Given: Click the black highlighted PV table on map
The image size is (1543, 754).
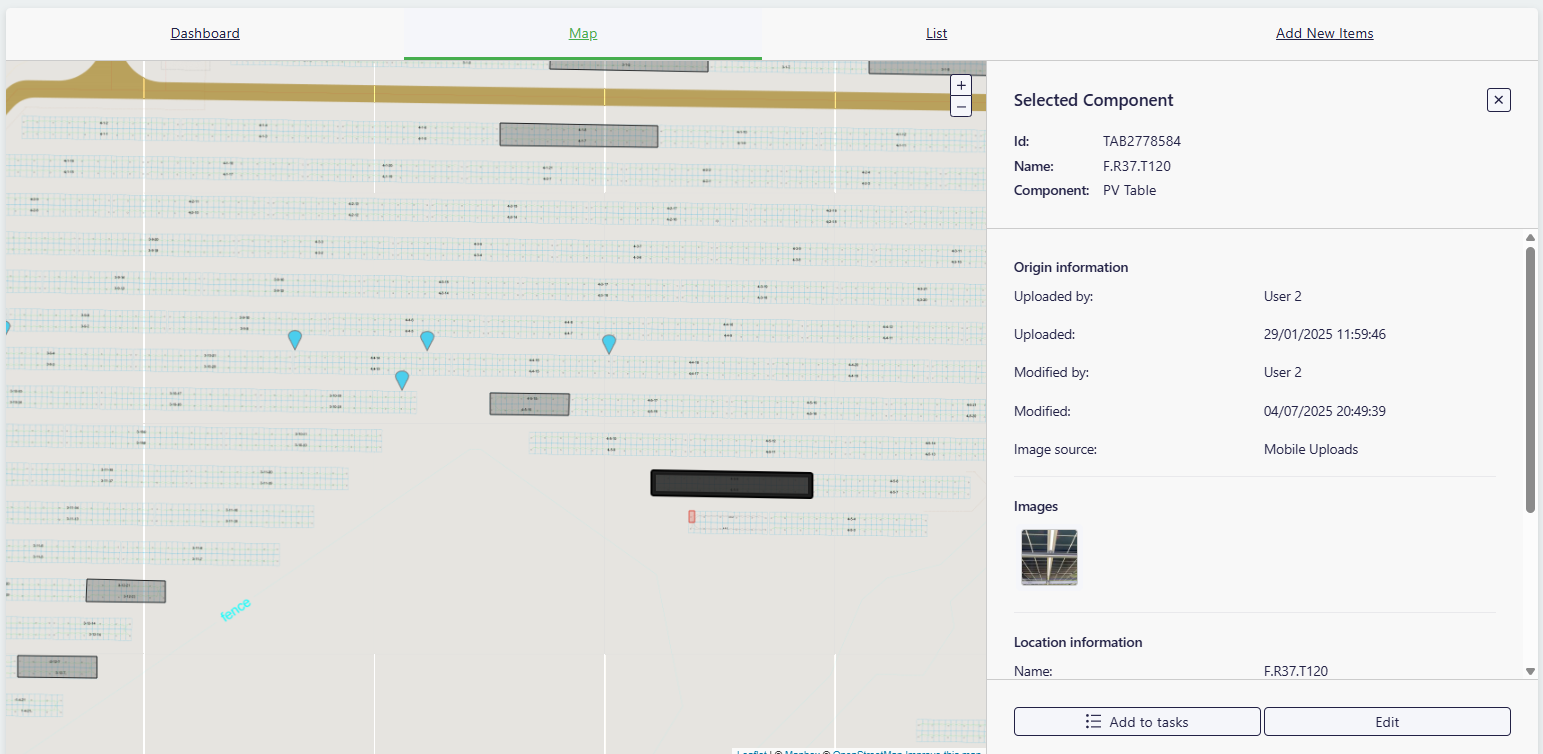Looking at the screenshot, I should pos(731,484).
